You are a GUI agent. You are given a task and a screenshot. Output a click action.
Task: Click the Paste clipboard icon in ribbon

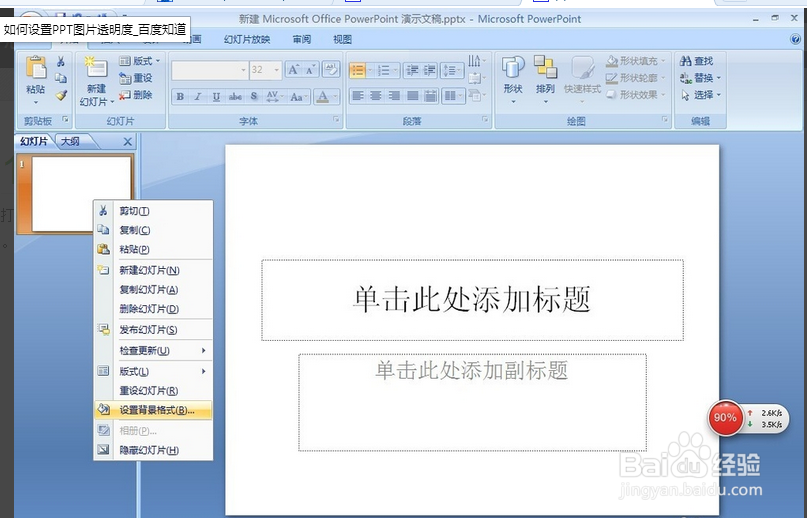click(x=36, y=68)
